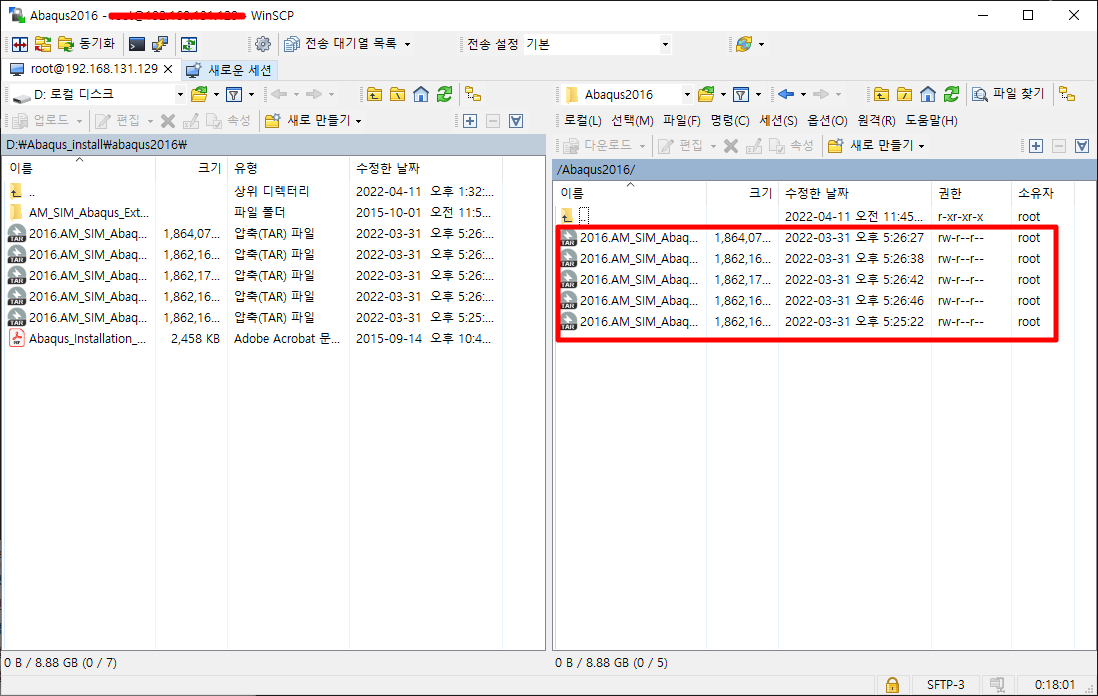Screen dimensions: 1098x696
Task: Sort remote files by 소유자 column header
Action: (x=1042, y=193)
